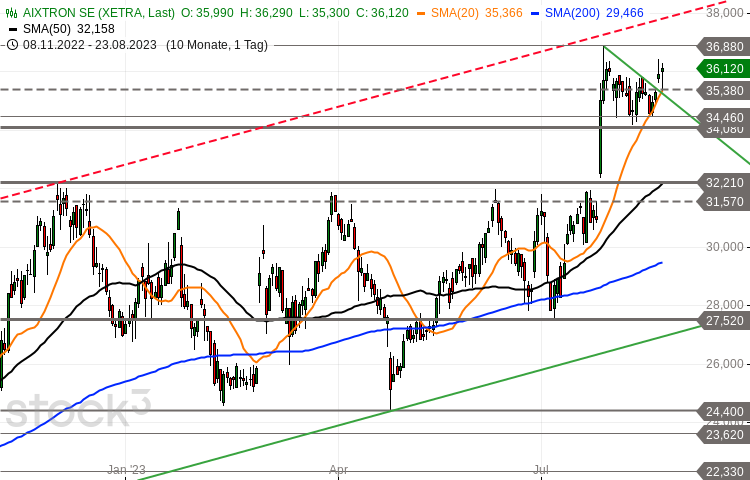Viewport: 750px width, 480px height.
Task: Click the Jul time axis label
Action: (x=543, y=469)
